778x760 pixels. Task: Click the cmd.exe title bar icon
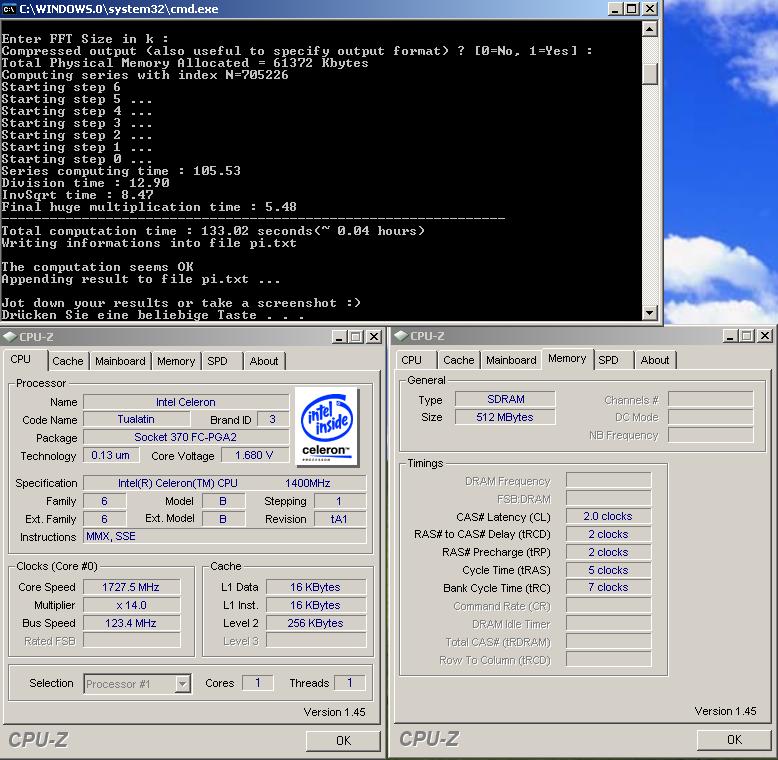click(x=9, y=9)
